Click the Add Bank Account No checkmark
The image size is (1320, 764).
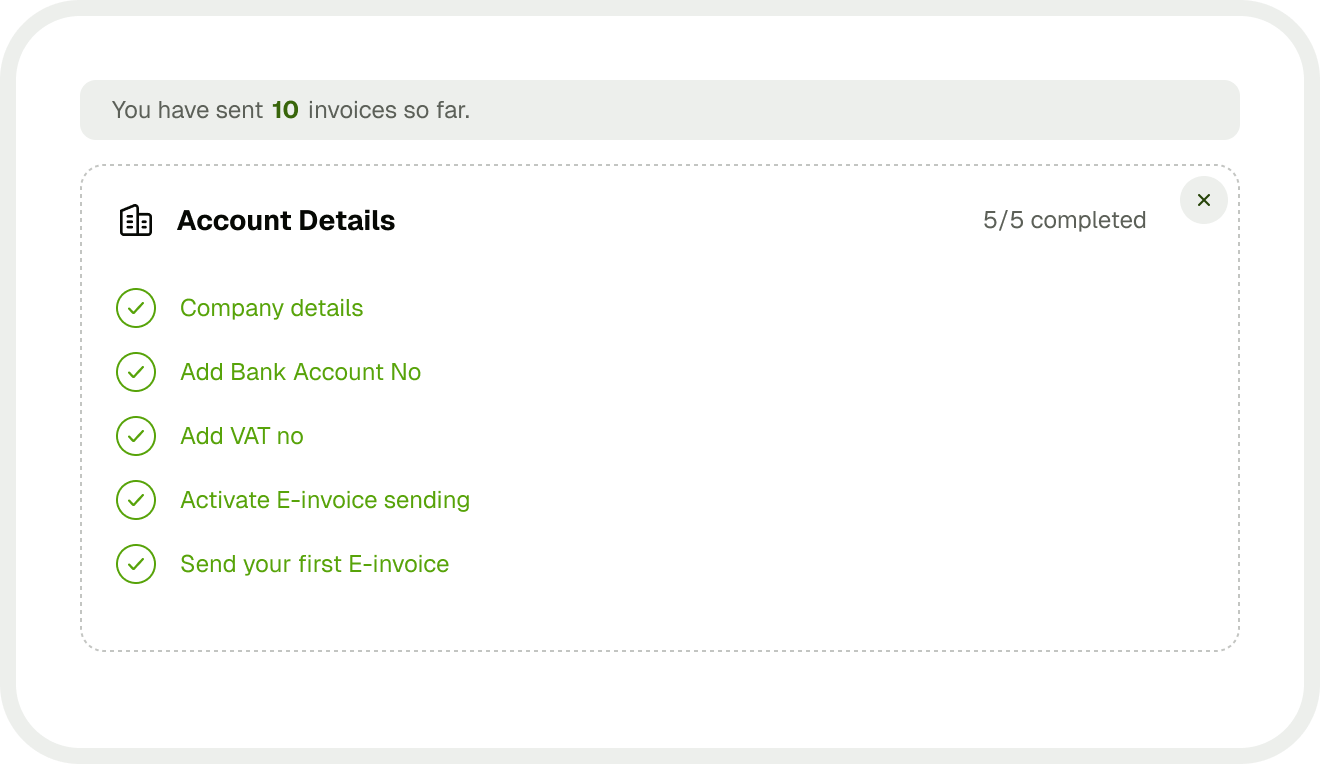coord(136,372)
